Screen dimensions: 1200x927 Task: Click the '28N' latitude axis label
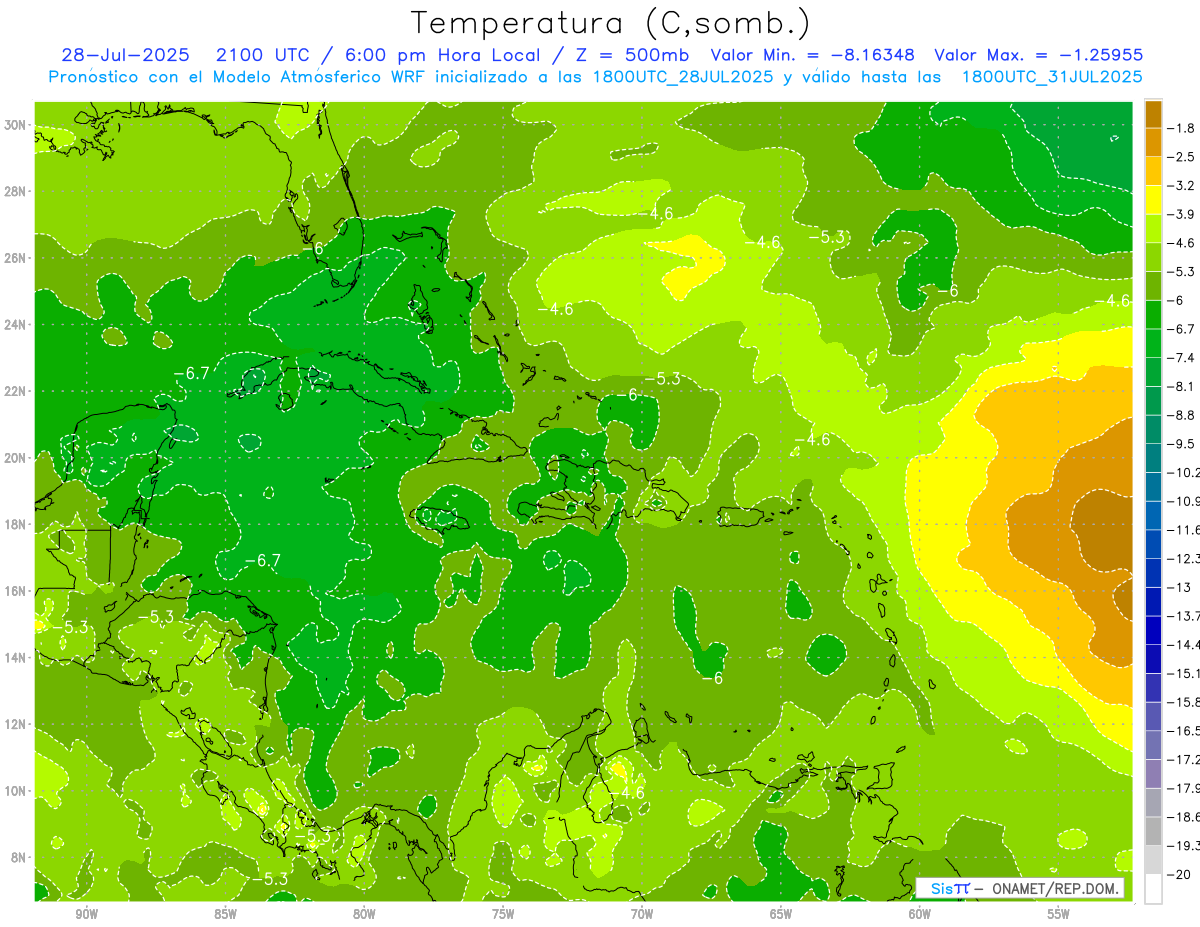pos(16,191)
